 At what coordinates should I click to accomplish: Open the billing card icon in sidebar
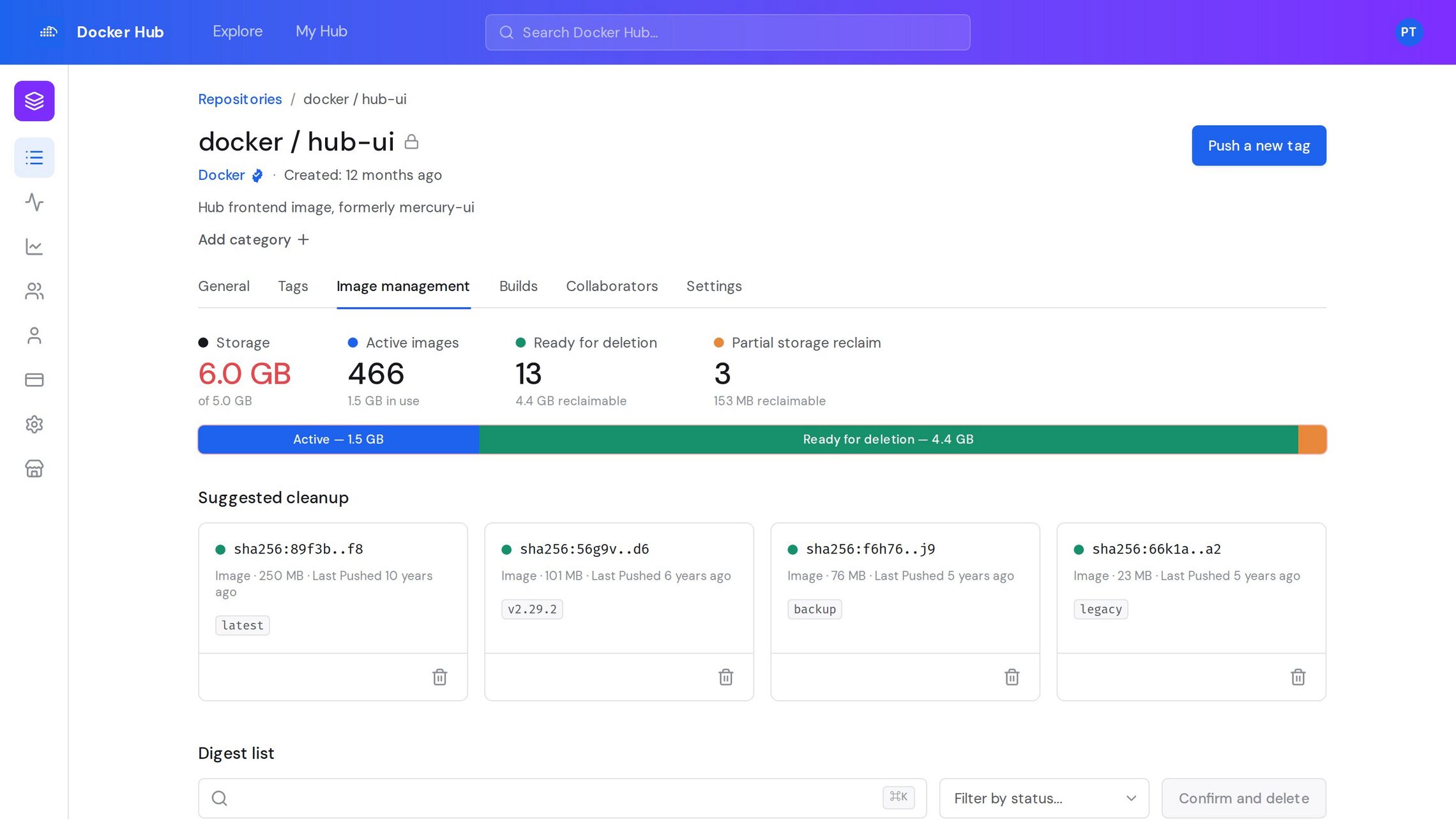[x=34, y=380]
